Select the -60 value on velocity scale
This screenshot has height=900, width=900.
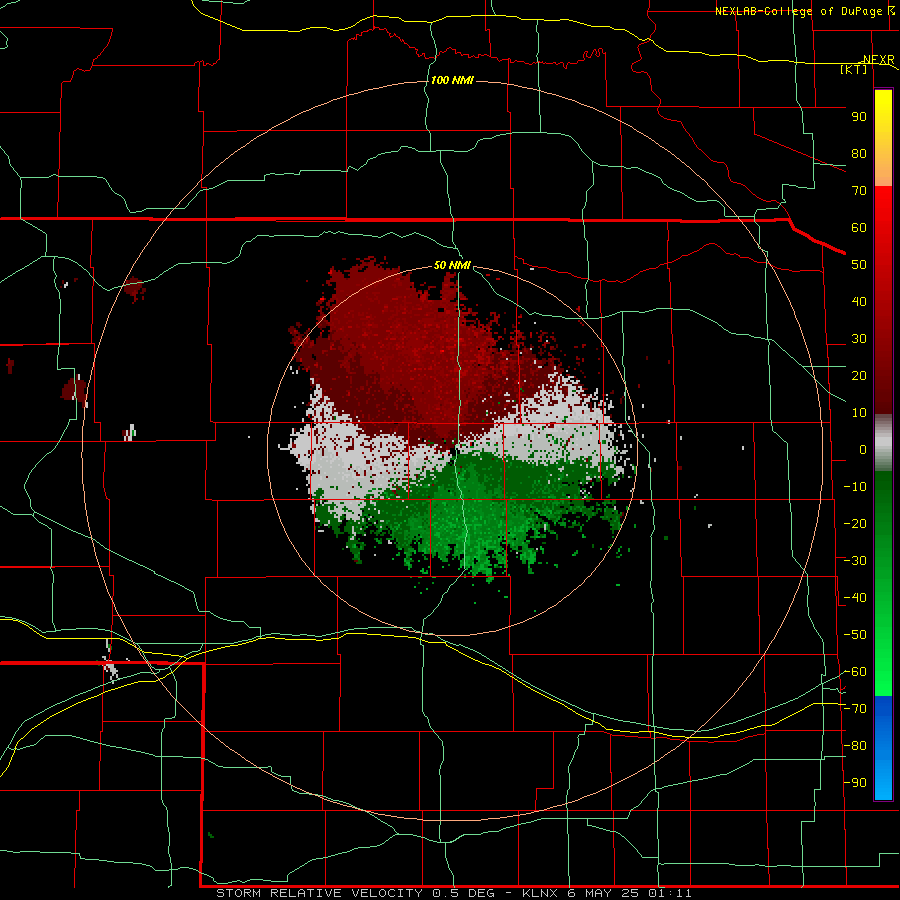pos(855,672)
